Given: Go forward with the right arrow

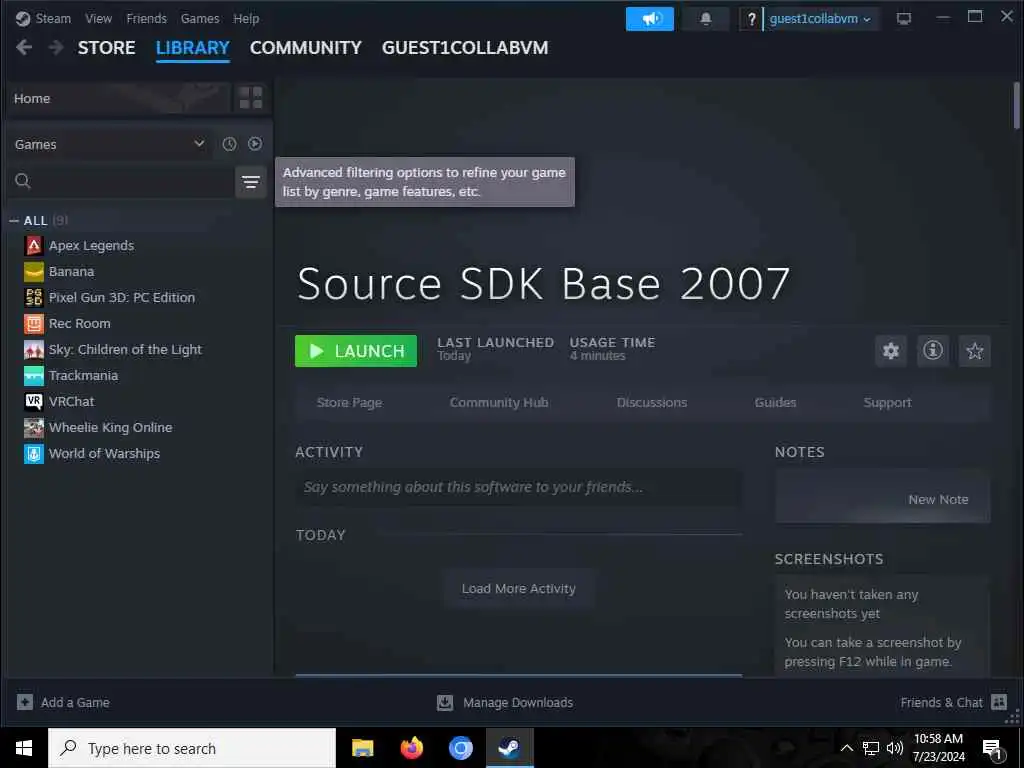Looking at the screenshot, I should coord(56,47).
